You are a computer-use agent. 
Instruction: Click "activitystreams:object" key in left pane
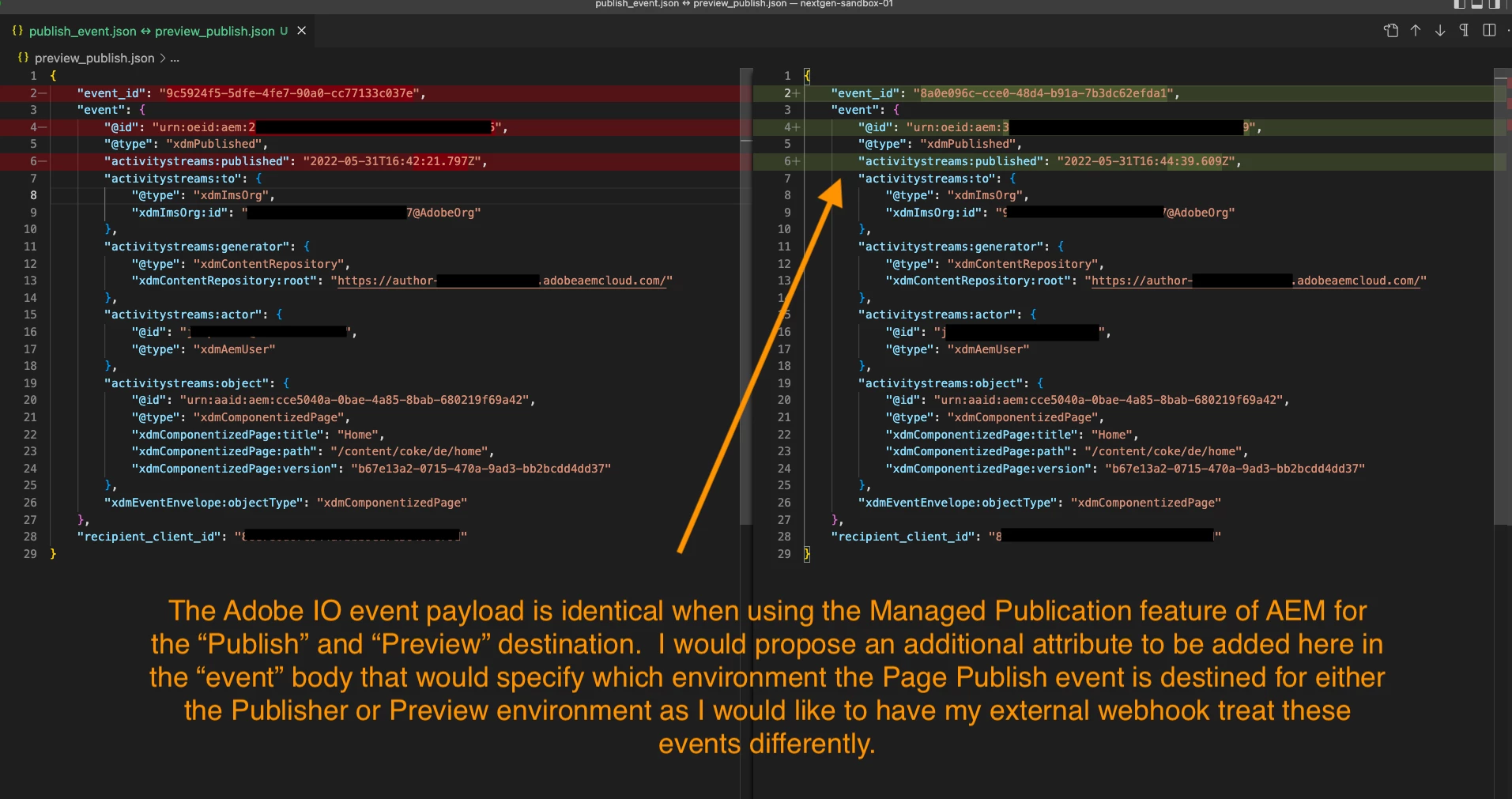tap(189, 383)
